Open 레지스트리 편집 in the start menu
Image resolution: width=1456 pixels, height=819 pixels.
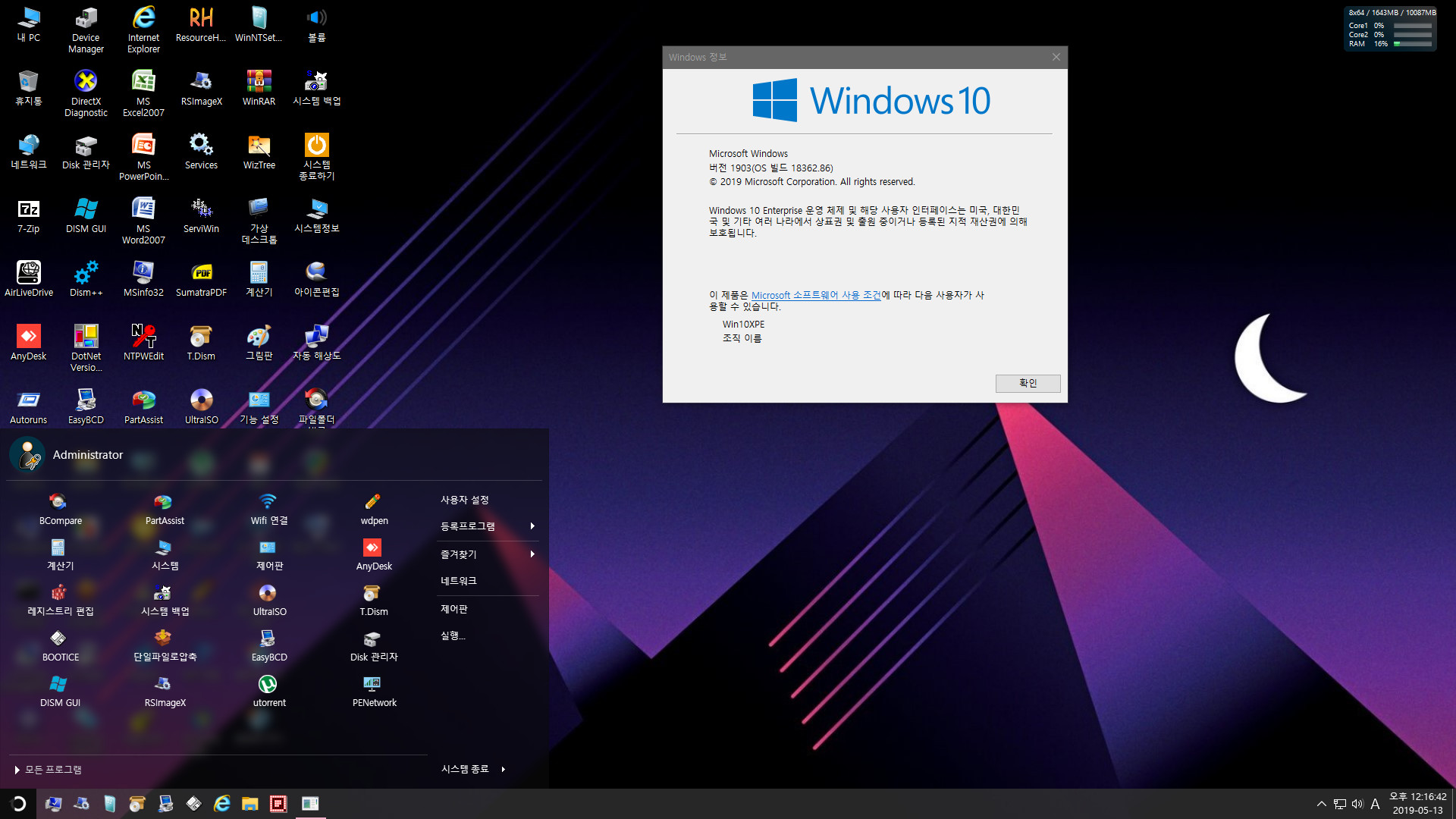[x=60, y=601]
